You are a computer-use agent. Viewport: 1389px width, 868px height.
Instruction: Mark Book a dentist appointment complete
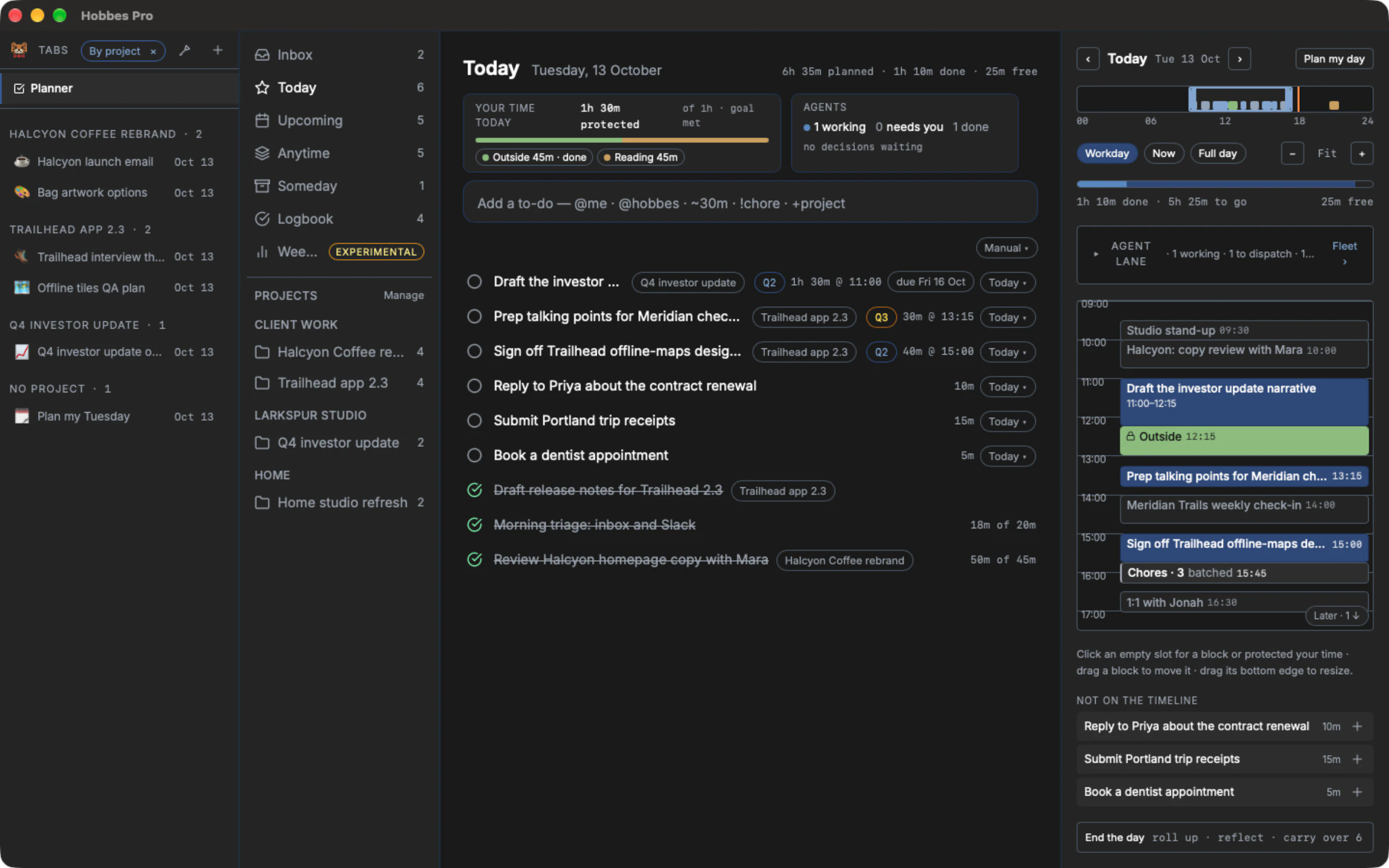[475, 455]
